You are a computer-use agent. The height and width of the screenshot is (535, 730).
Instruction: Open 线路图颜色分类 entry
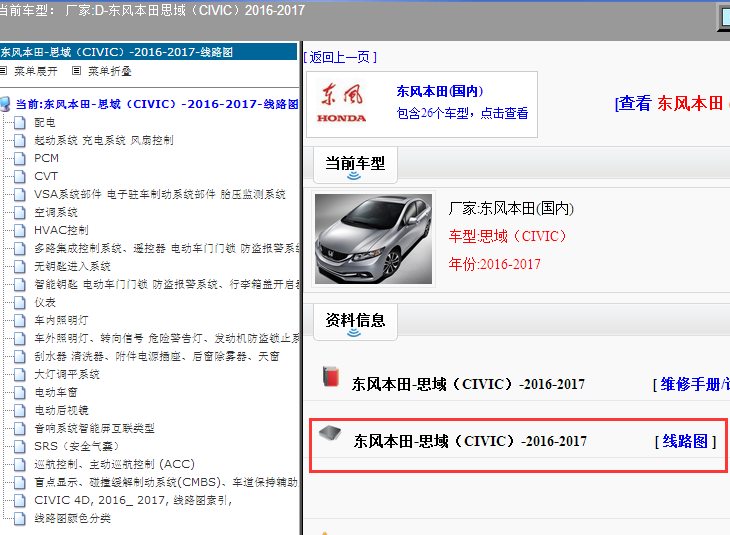73,519
